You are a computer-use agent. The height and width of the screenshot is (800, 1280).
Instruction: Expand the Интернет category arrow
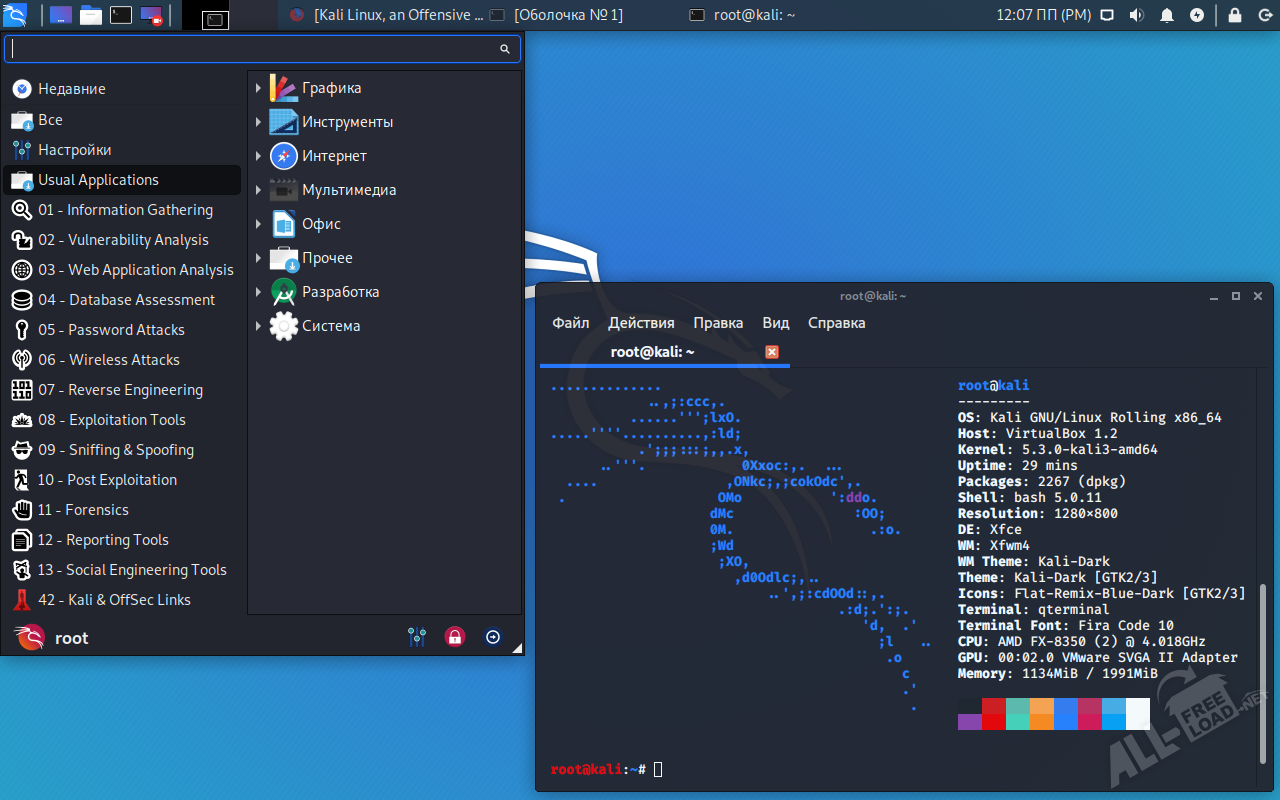tap(258, 157)
